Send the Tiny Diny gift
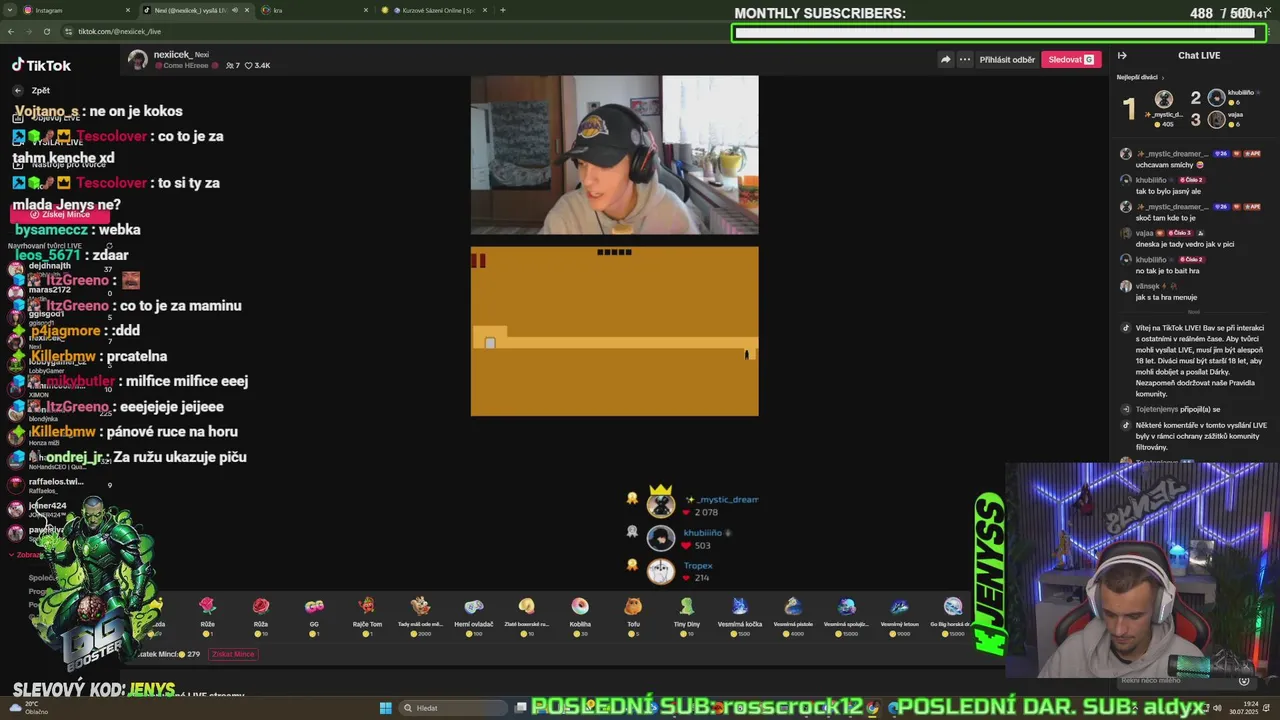The width and height of the screenshot is (1280, 720). (686, 617)
